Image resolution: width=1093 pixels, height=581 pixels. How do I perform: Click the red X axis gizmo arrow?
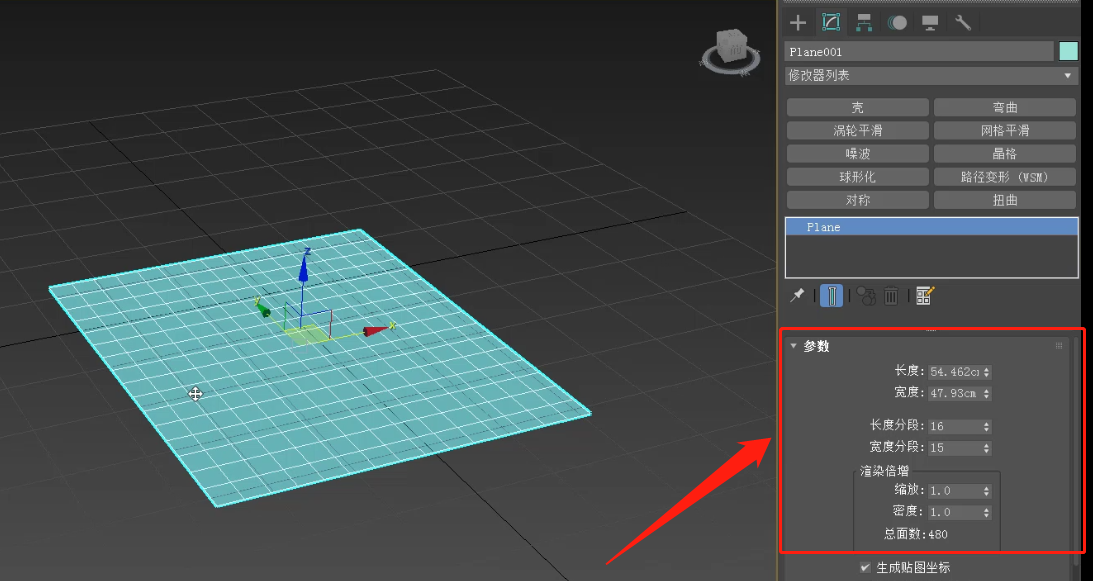click(376, 331)
